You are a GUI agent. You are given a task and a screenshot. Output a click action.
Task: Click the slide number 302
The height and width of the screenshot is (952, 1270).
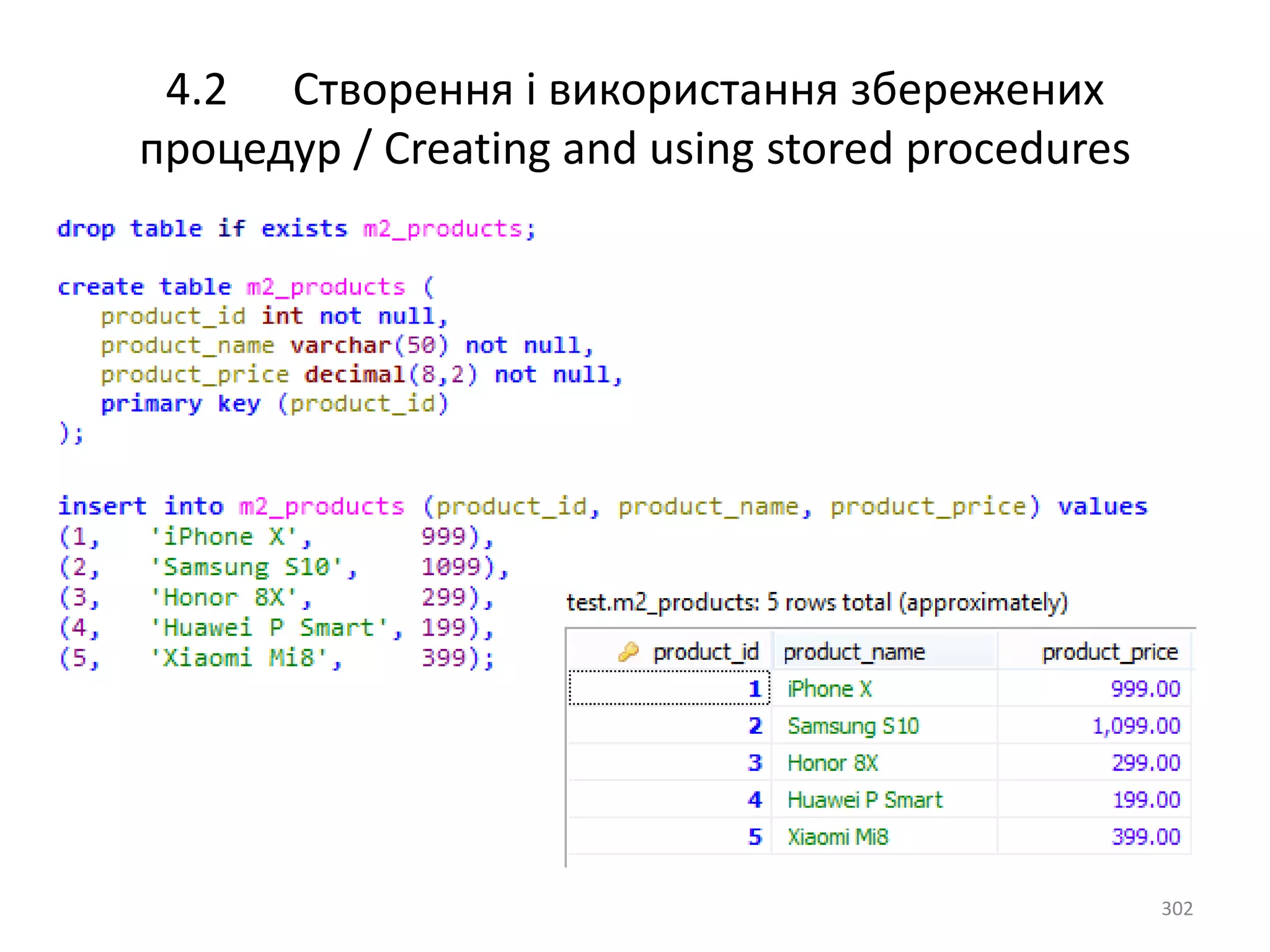coord(1177,909)
